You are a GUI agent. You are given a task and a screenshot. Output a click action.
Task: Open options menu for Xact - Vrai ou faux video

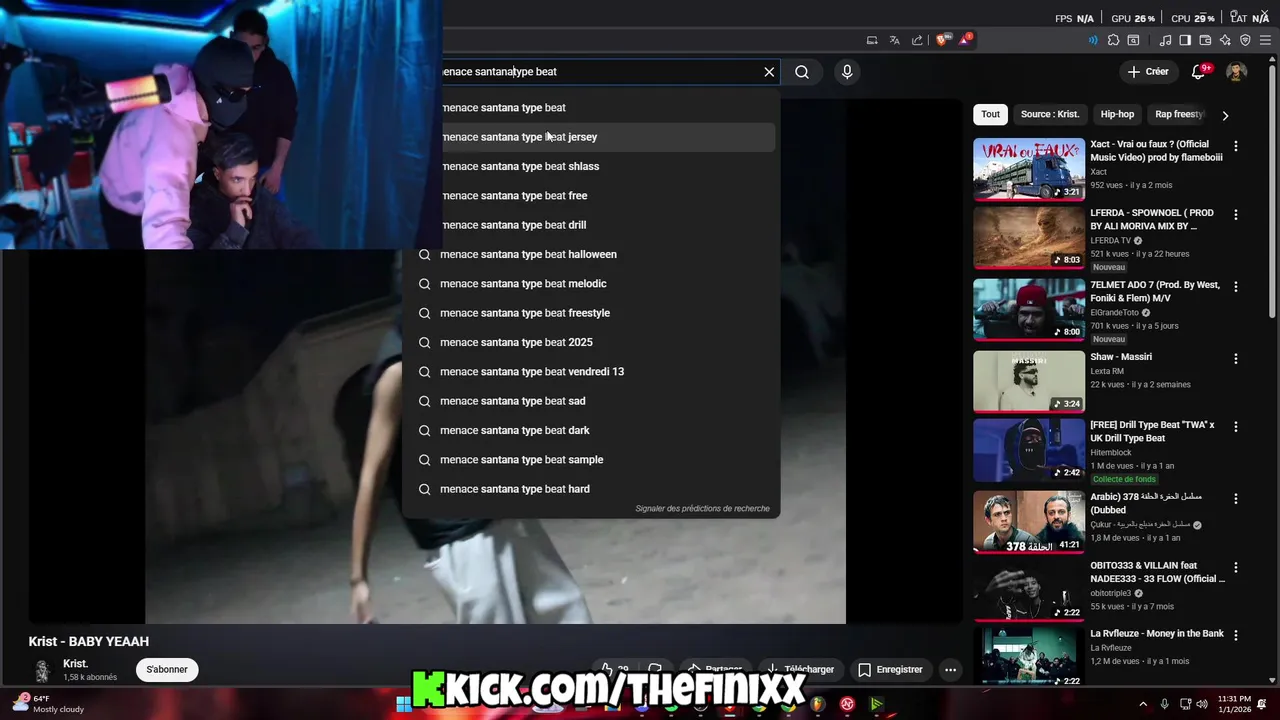click(x=1236, y=146)
